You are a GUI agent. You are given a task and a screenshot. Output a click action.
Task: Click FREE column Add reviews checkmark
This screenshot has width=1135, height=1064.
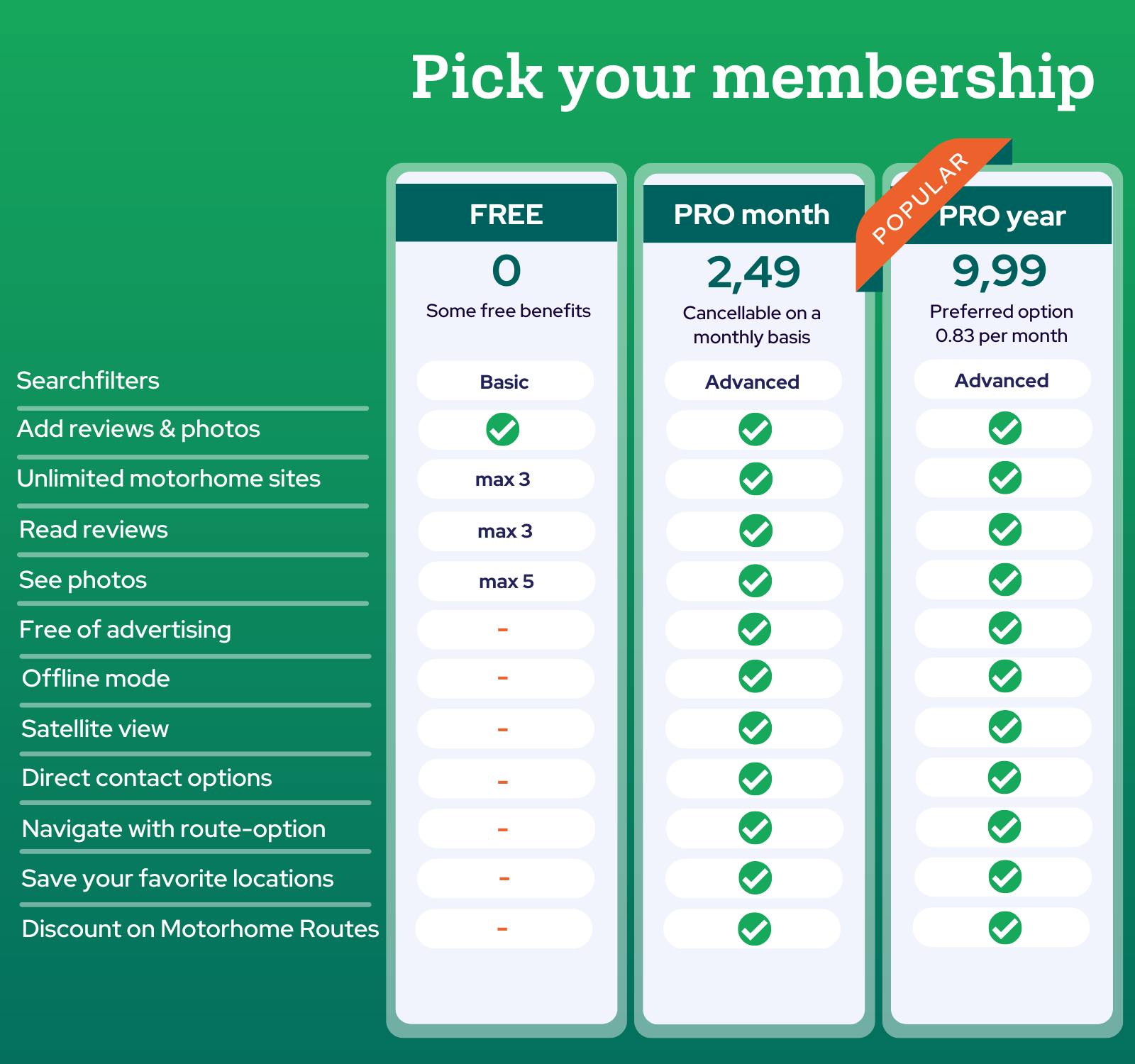pos(502,429)
